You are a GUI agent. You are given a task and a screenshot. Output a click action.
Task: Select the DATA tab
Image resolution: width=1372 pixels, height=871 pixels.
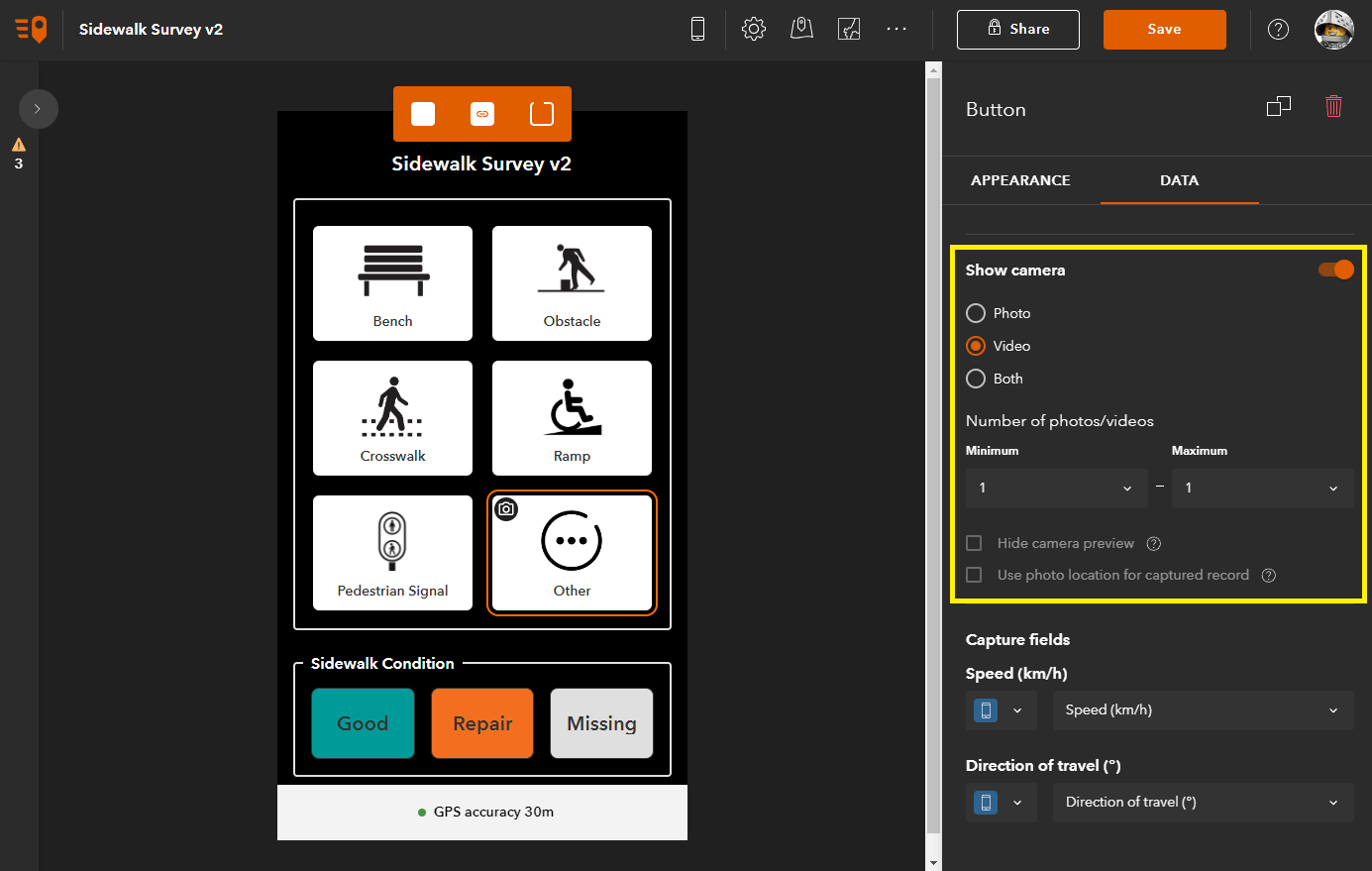(1179, 179)
